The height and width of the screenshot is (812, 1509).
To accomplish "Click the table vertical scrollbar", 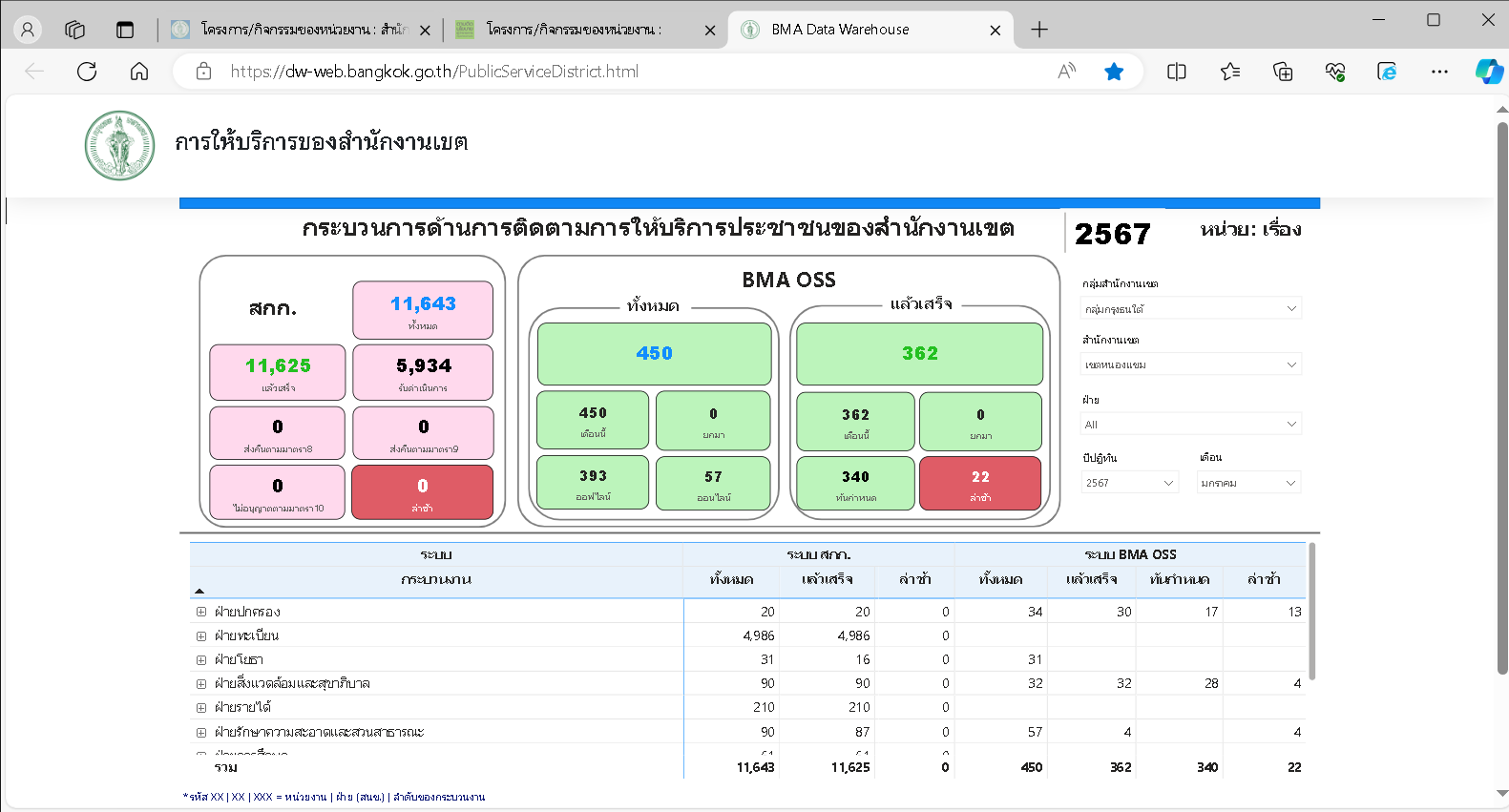I will pyautogui.click(x=1311, y=611).
